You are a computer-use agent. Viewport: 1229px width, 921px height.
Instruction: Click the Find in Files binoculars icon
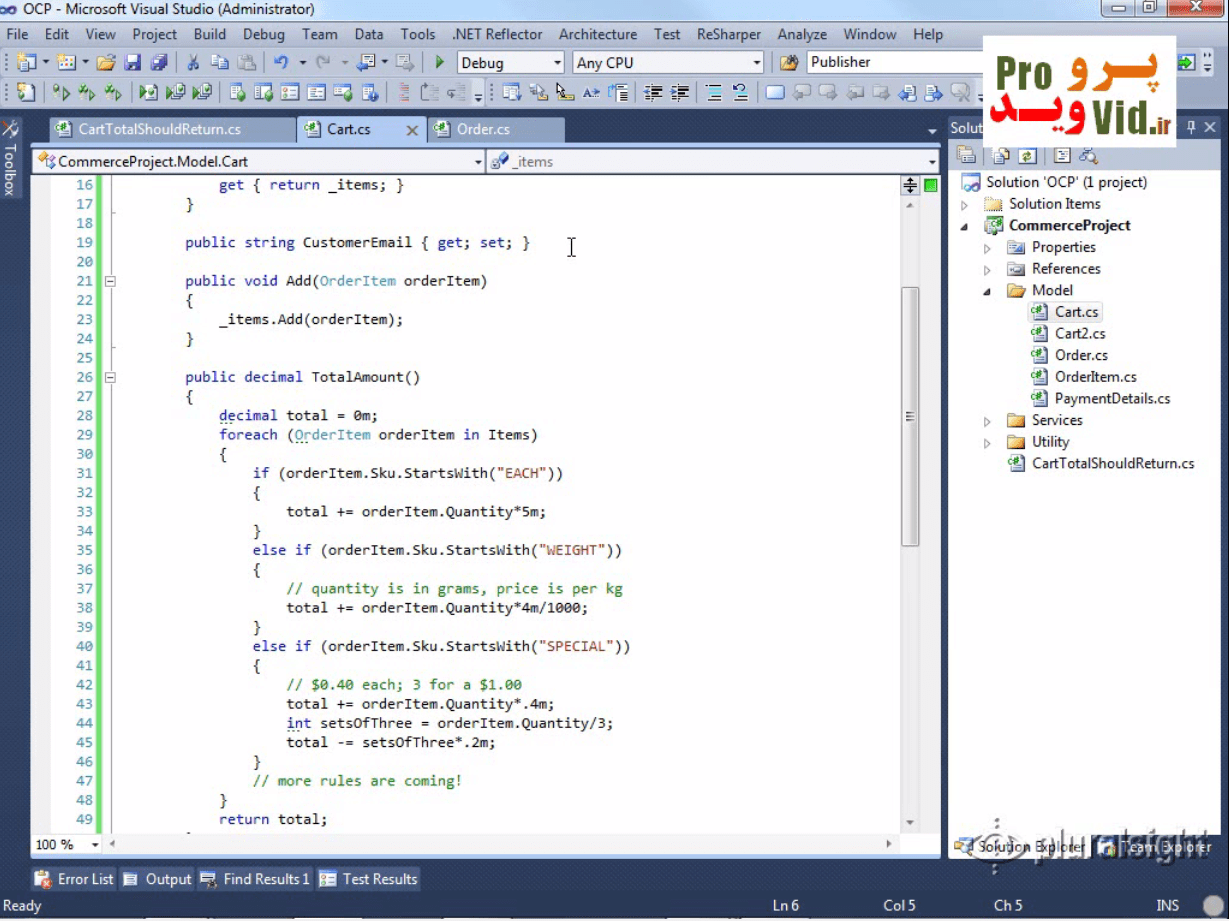pyautogui.click(x=789, y=62)
